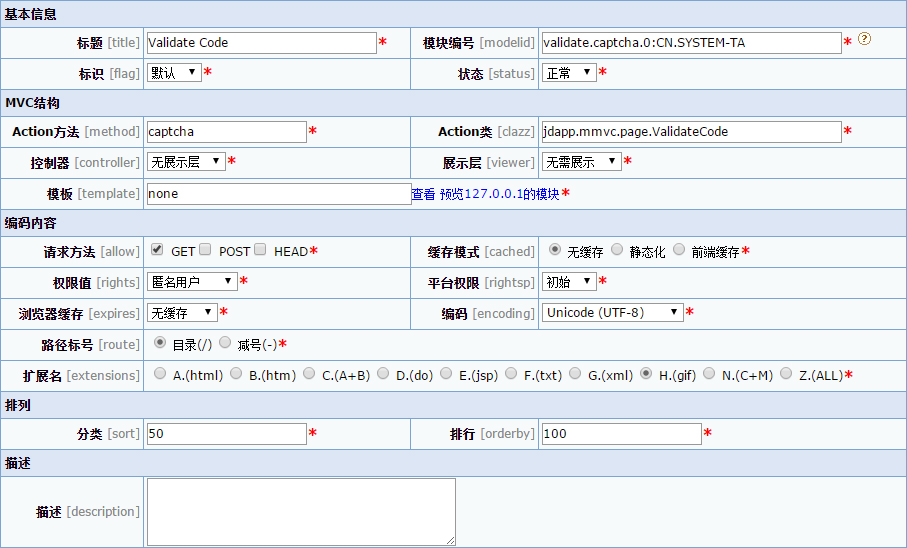Expand the 状态 status dropdown
This screenshot has width=907, height=548.
tap(569, 72)
